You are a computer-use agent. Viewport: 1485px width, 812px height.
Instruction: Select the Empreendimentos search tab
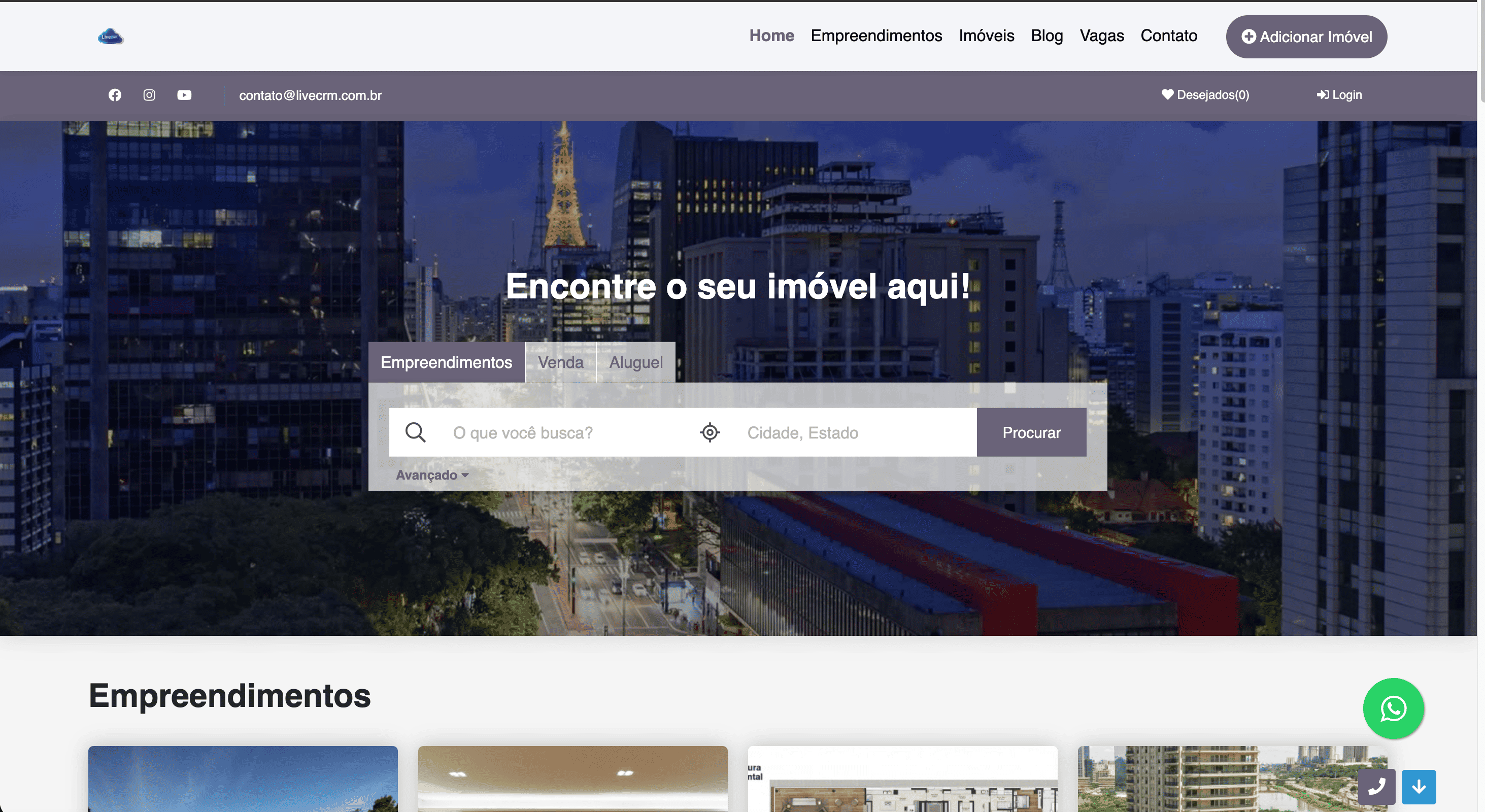pos(446,362)
